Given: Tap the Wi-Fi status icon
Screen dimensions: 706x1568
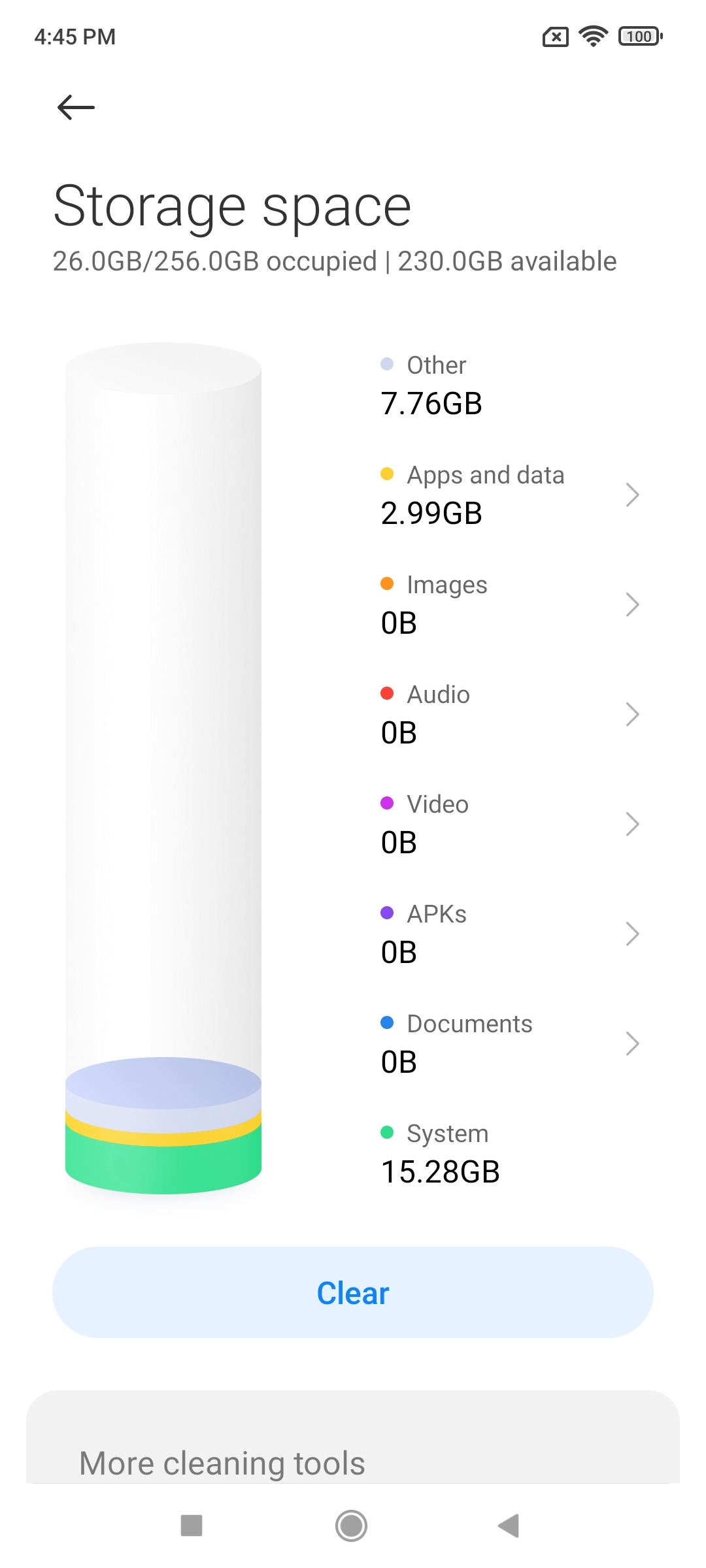Looking at the screenshot, I should pos(594,37).
